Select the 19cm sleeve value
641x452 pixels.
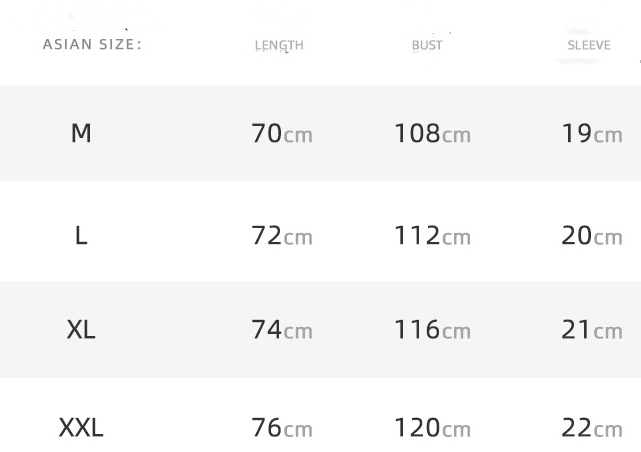[592, 133]
